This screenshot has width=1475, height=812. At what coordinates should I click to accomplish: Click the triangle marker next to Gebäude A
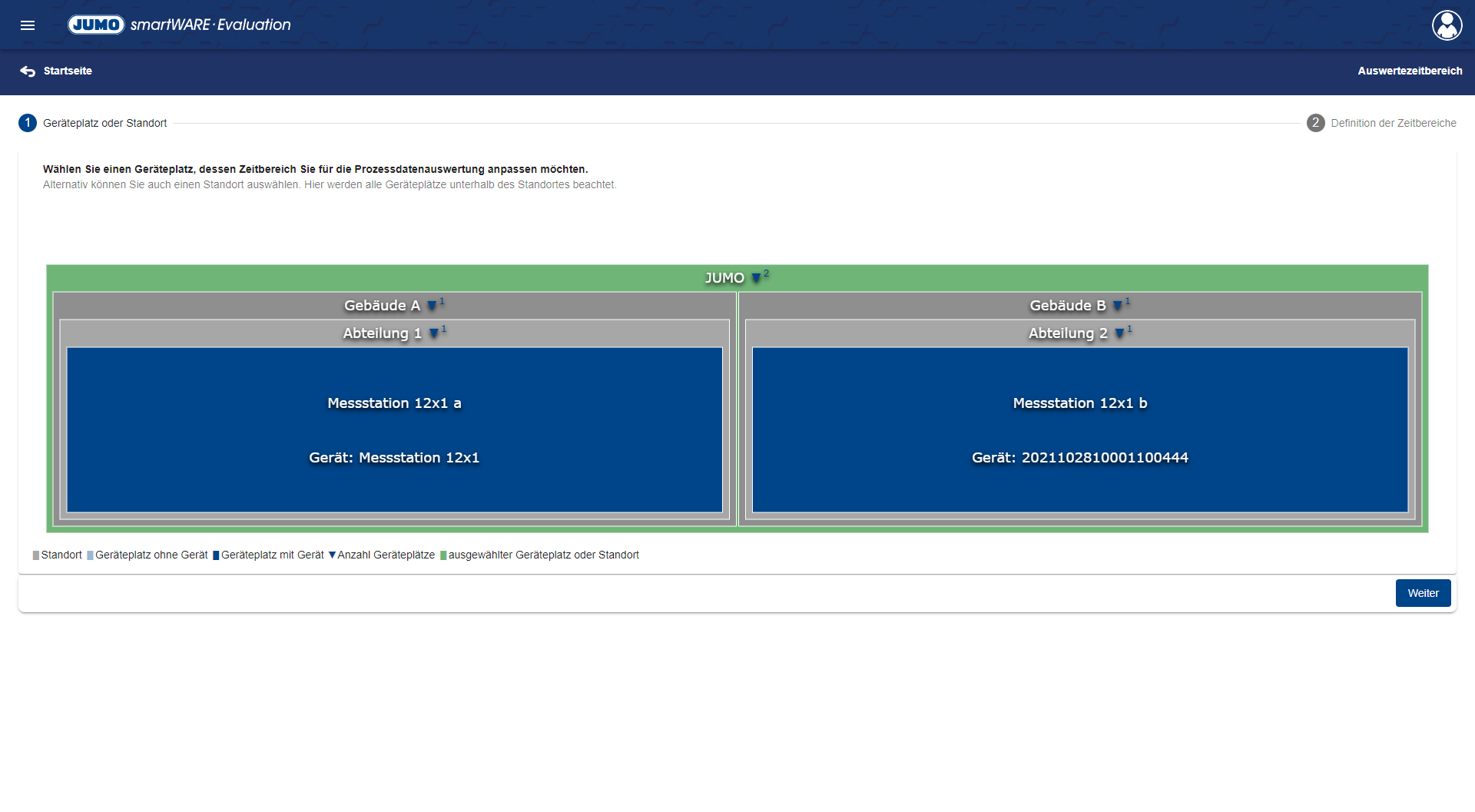(432, 306)
